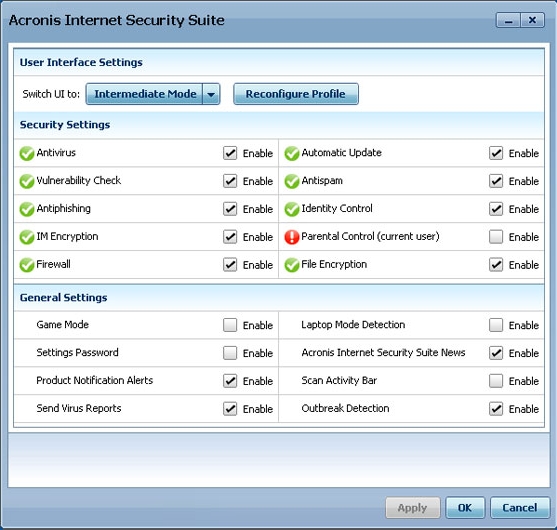The width and height of the screenshot is (557, 530).
Task: Click the status icon next to File Encryption
Action: coord(292,265)
